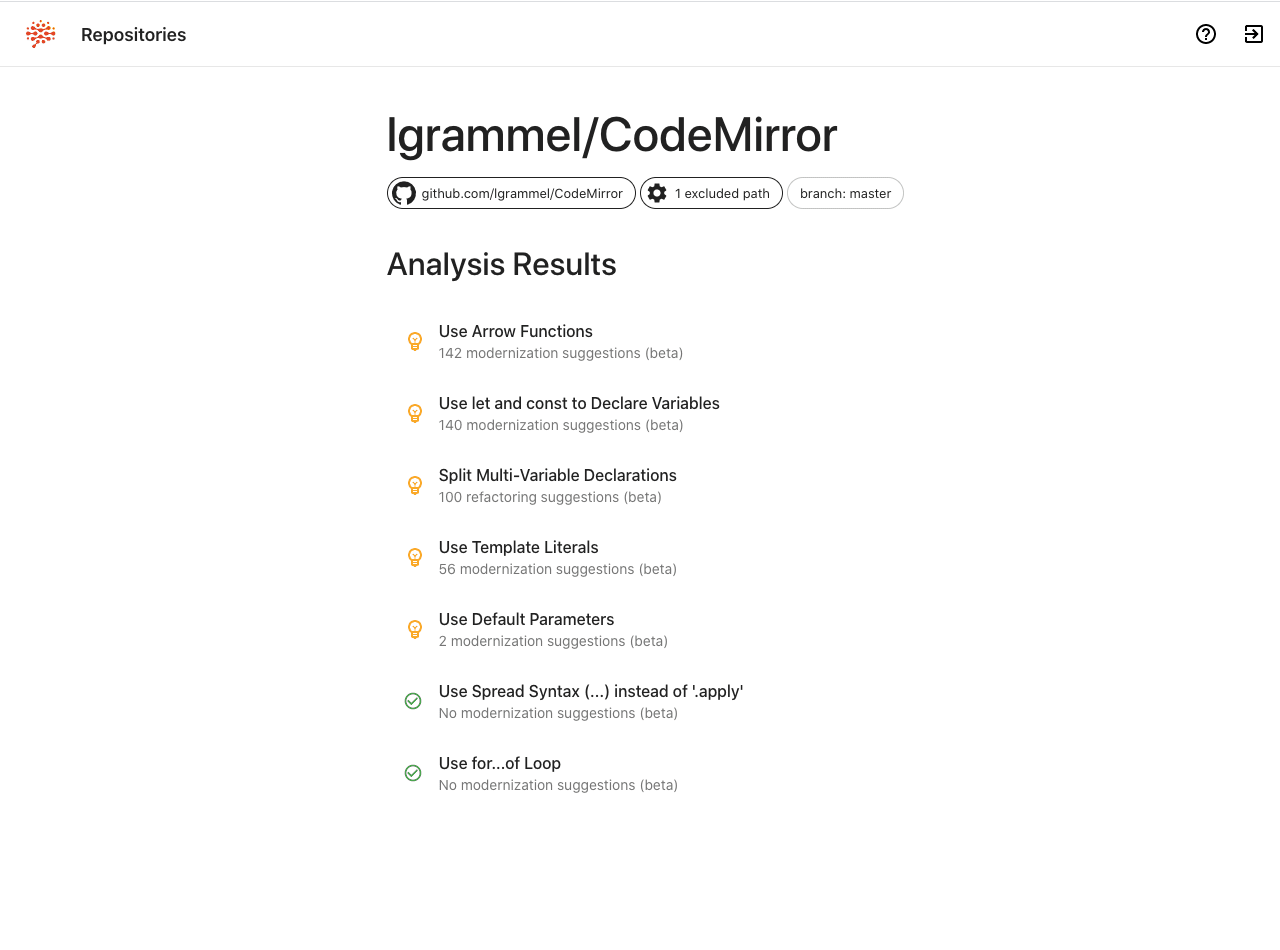Click the sign out icon
The image size is (1280, 950).
(1253, 34)
